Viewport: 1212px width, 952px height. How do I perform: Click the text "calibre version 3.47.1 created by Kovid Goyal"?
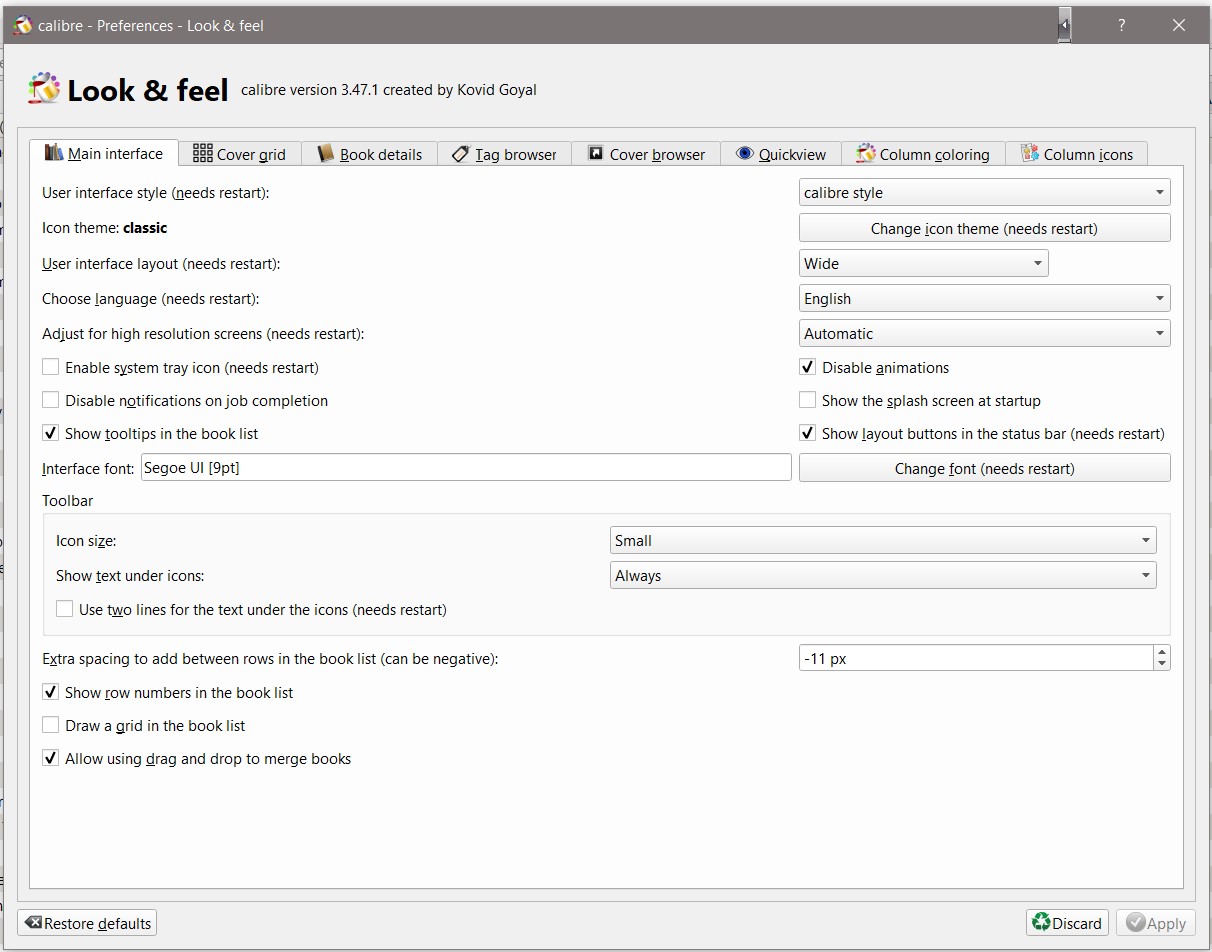[389, 90]
